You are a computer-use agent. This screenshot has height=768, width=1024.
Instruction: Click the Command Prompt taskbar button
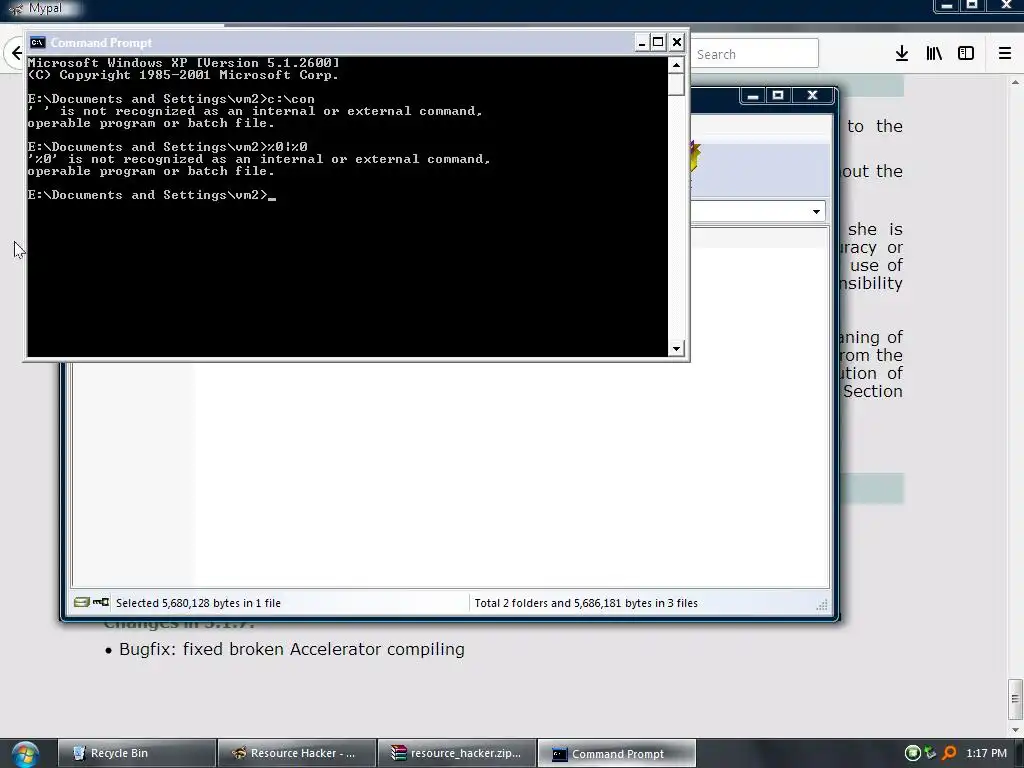coord(616,754)
